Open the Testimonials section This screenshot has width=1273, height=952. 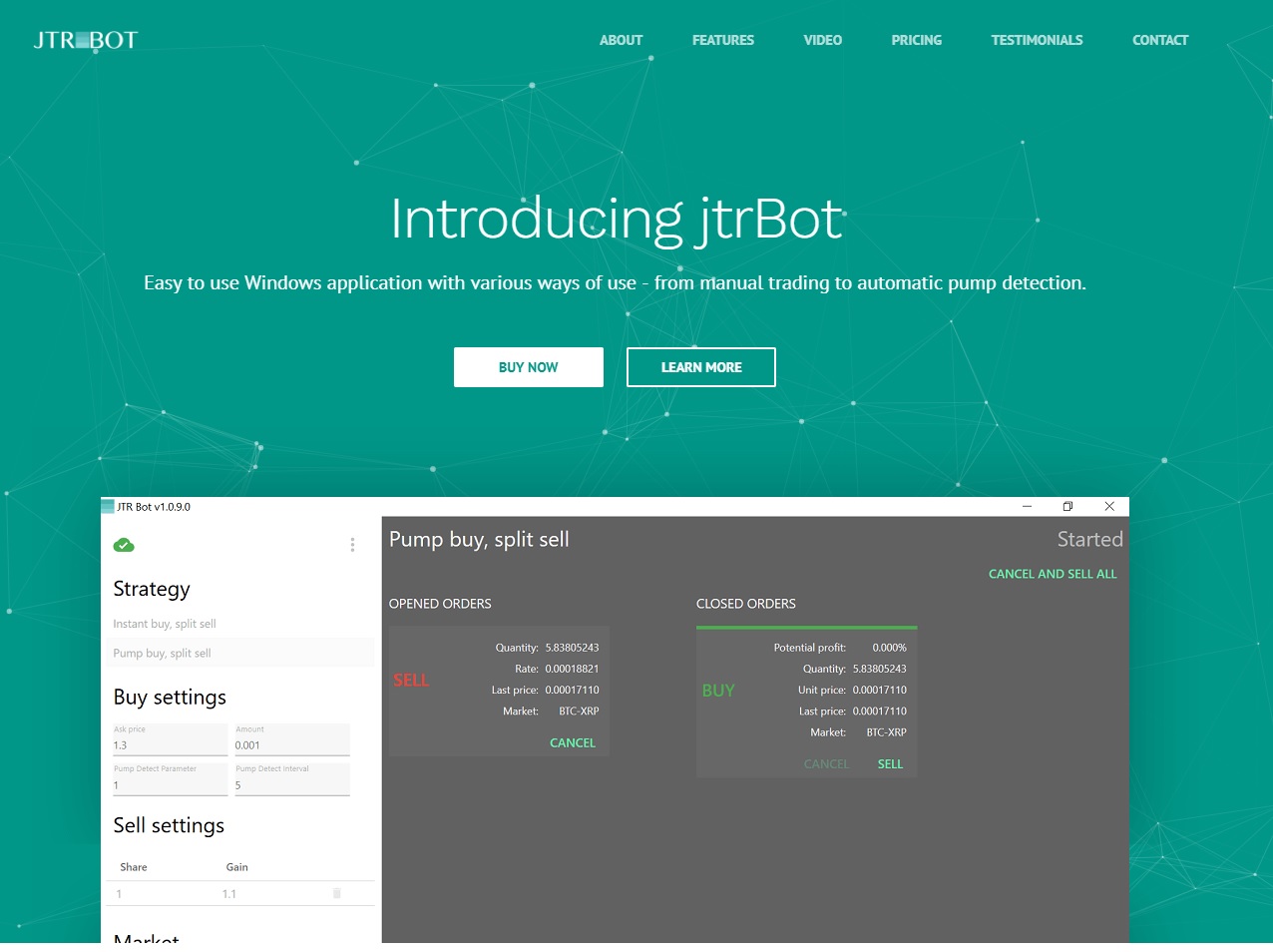click(1037, 40)
